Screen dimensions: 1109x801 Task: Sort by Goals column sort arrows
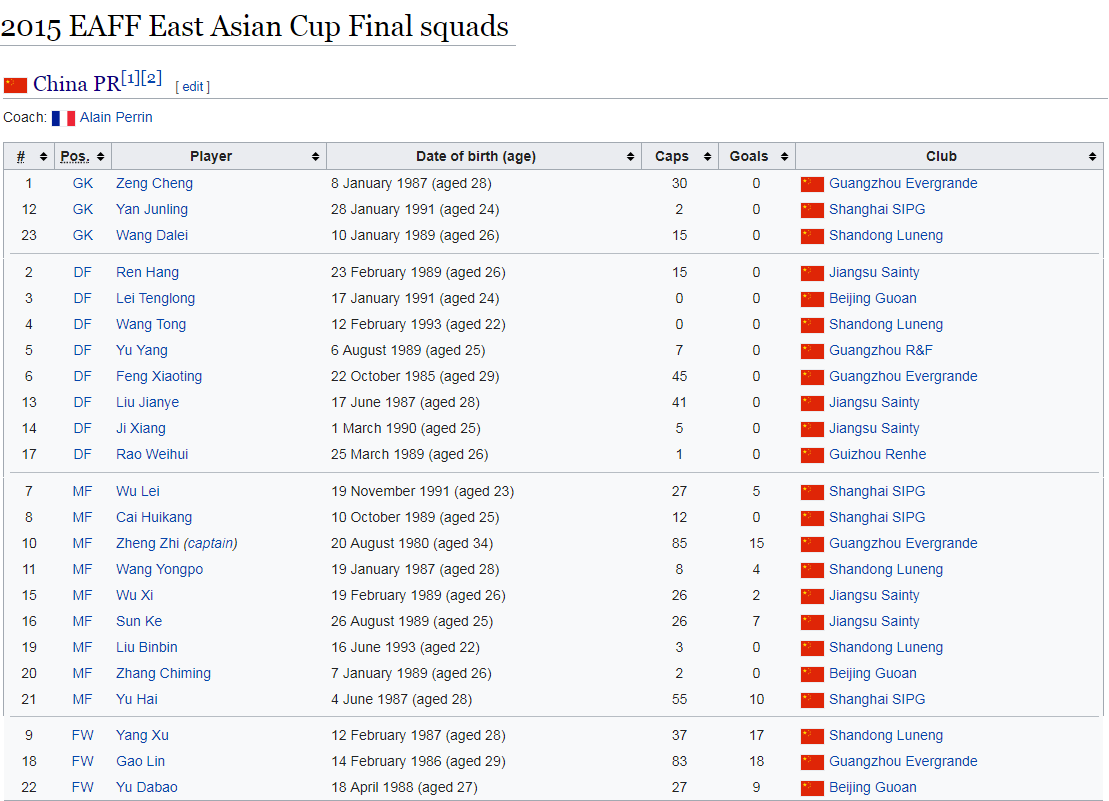784,156
